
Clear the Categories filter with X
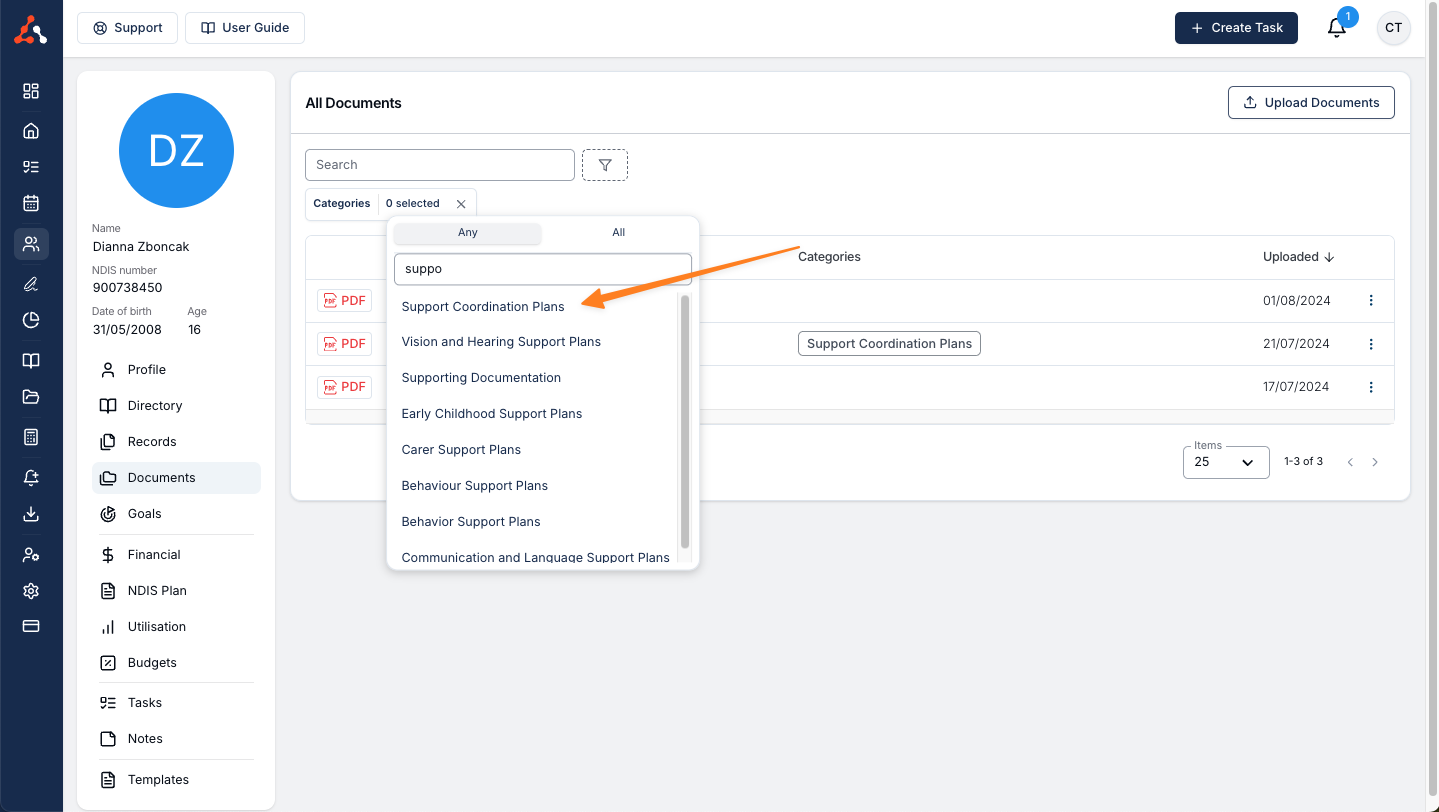click(461, 204)
